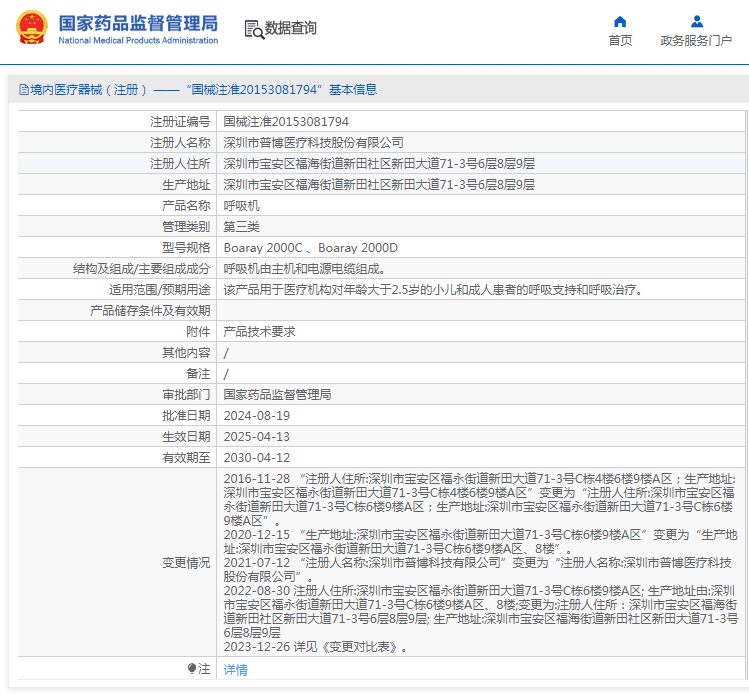749x694 pixels.
Task: Click the 国家药品监督管理局 site title
Action: 137,22
